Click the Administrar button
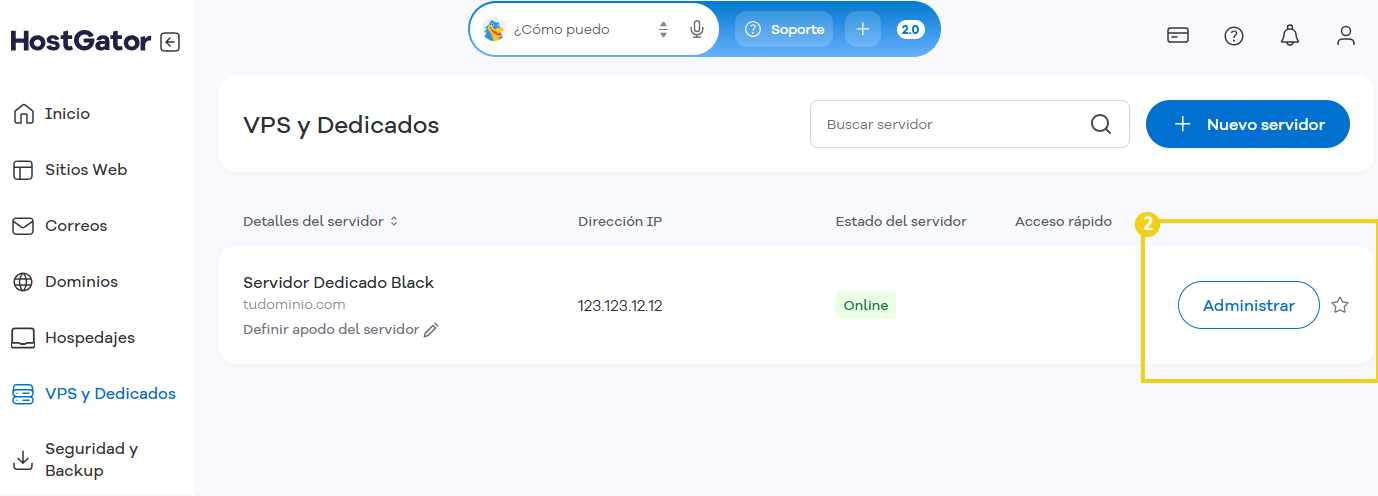The image size is (1378, 496). pyautogui.click(x=1249, y=306)
